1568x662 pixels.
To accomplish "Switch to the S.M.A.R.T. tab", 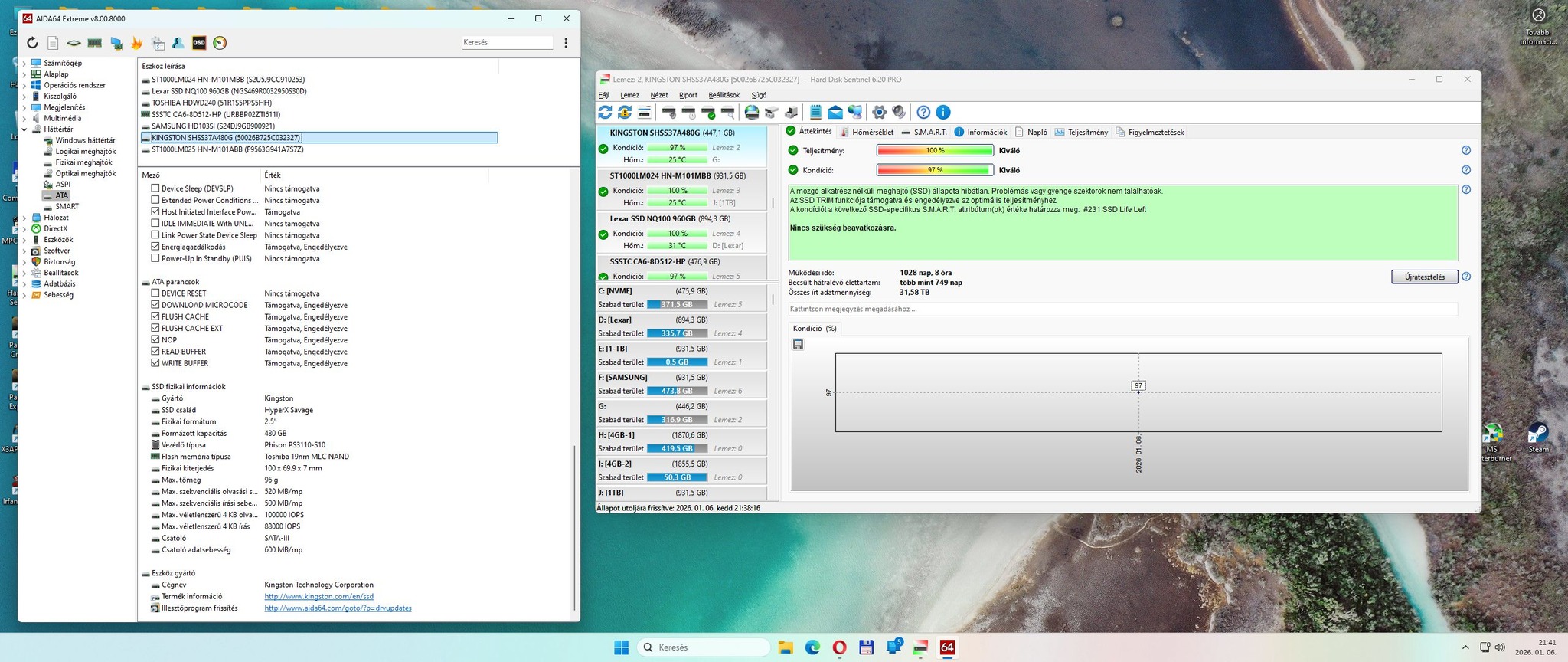I will point(924,132).
